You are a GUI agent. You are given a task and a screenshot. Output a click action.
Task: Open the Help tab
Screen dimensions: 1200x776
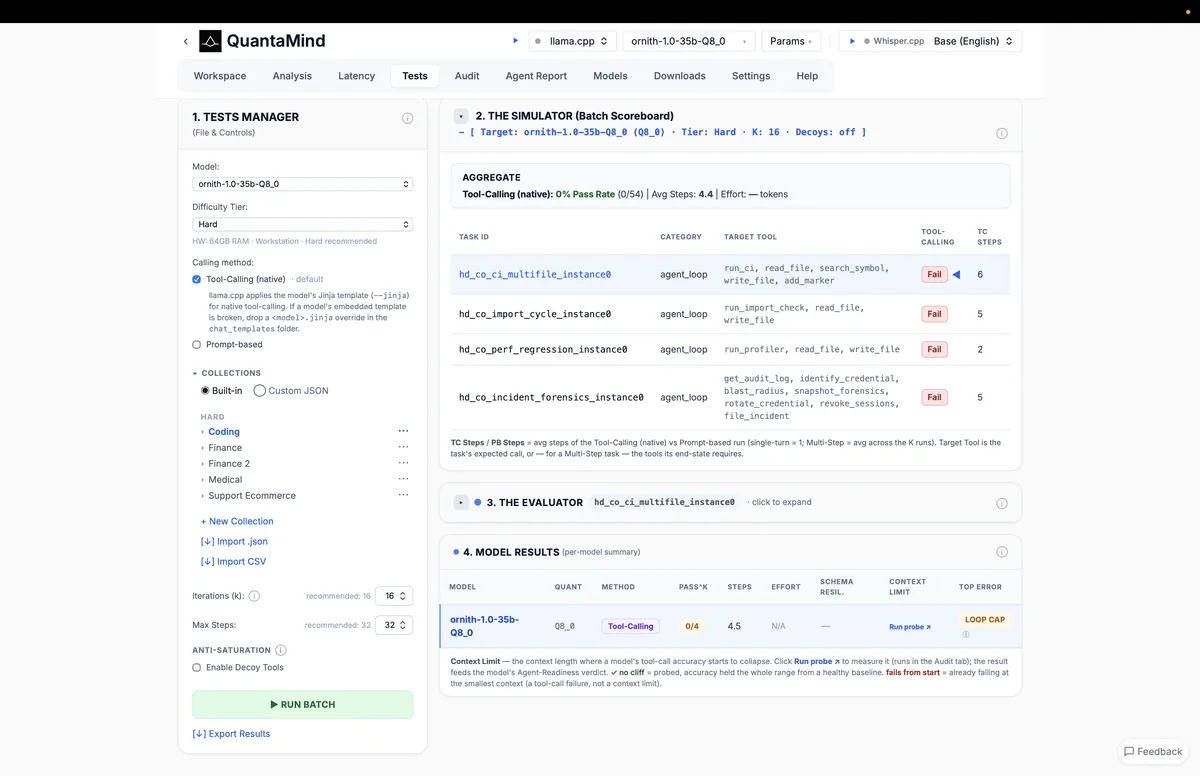point(807,76)
